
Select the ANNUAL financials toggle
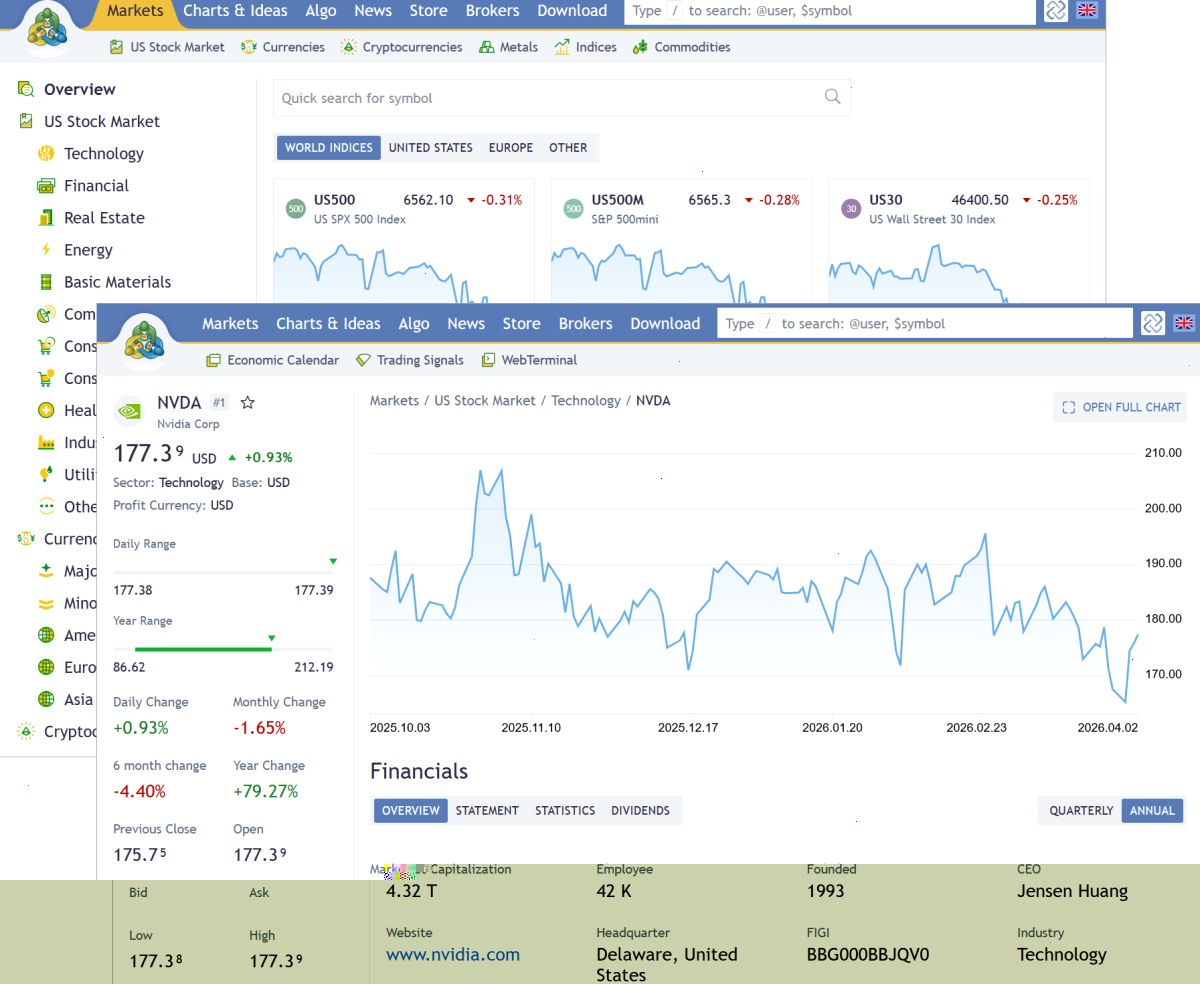(1152, 810)
